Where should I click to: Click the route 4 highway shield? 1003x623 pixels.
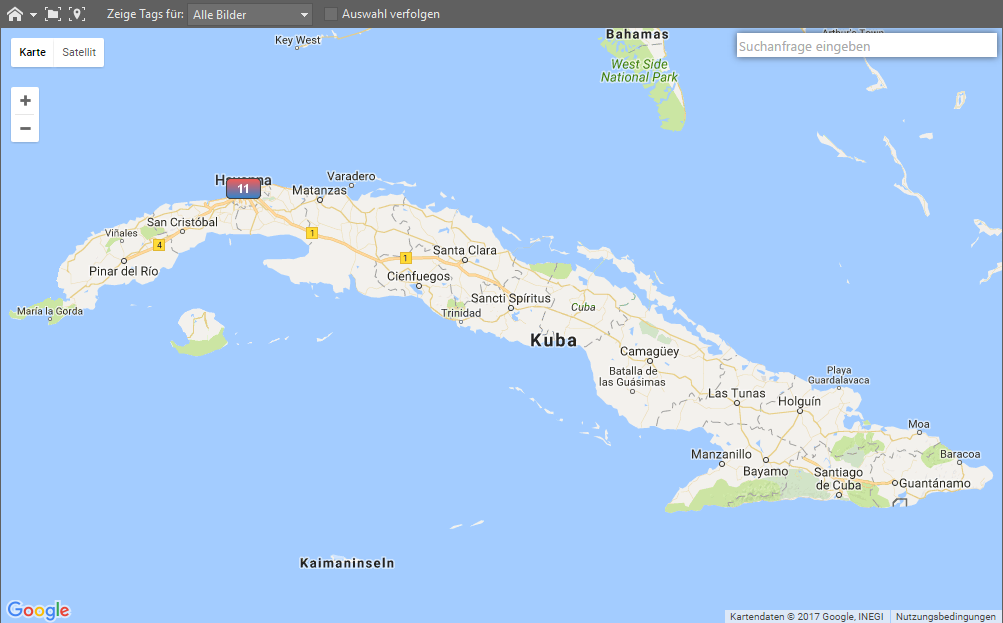[x=159, y=245]
